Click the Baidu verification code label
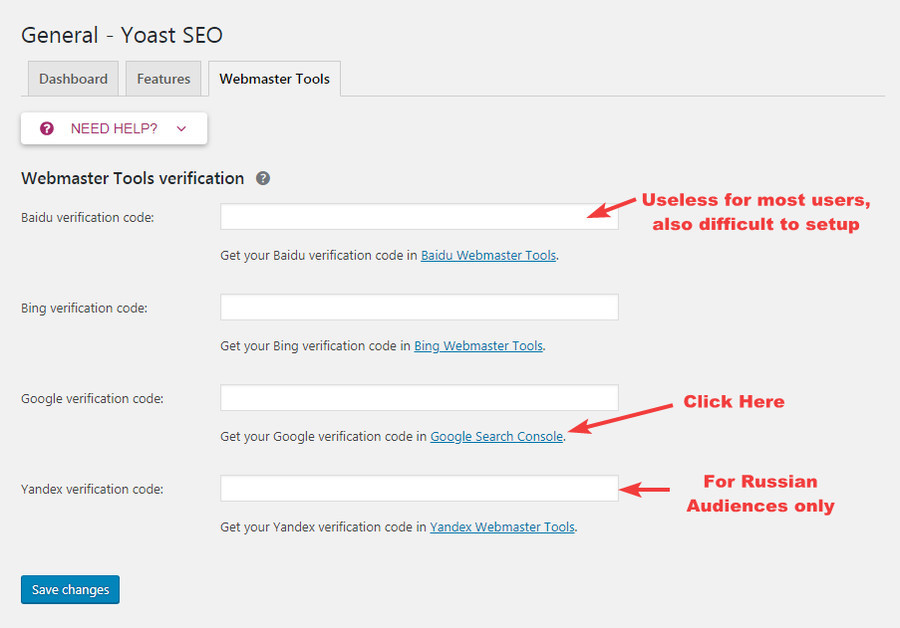The height and width of the screenshot is (628, 900). 86,217
